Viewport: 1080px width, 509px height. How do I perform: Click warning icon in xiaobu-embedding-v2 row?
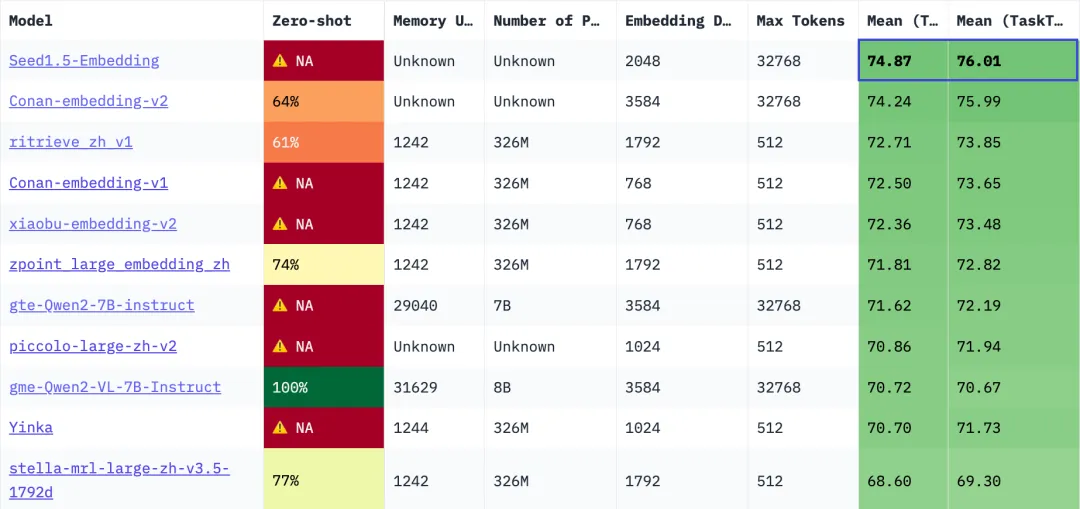(280, 224)
